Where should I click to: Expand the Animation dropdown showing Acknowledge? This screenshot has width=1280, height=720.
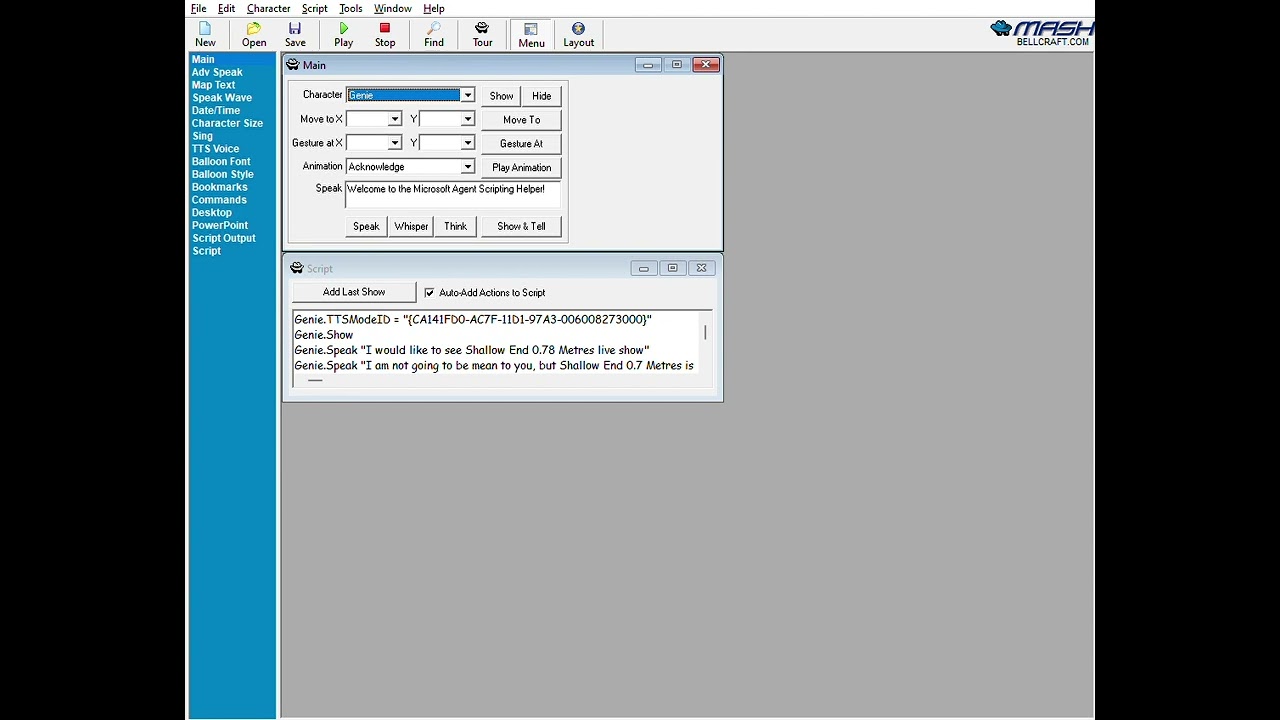pos(467,167)
